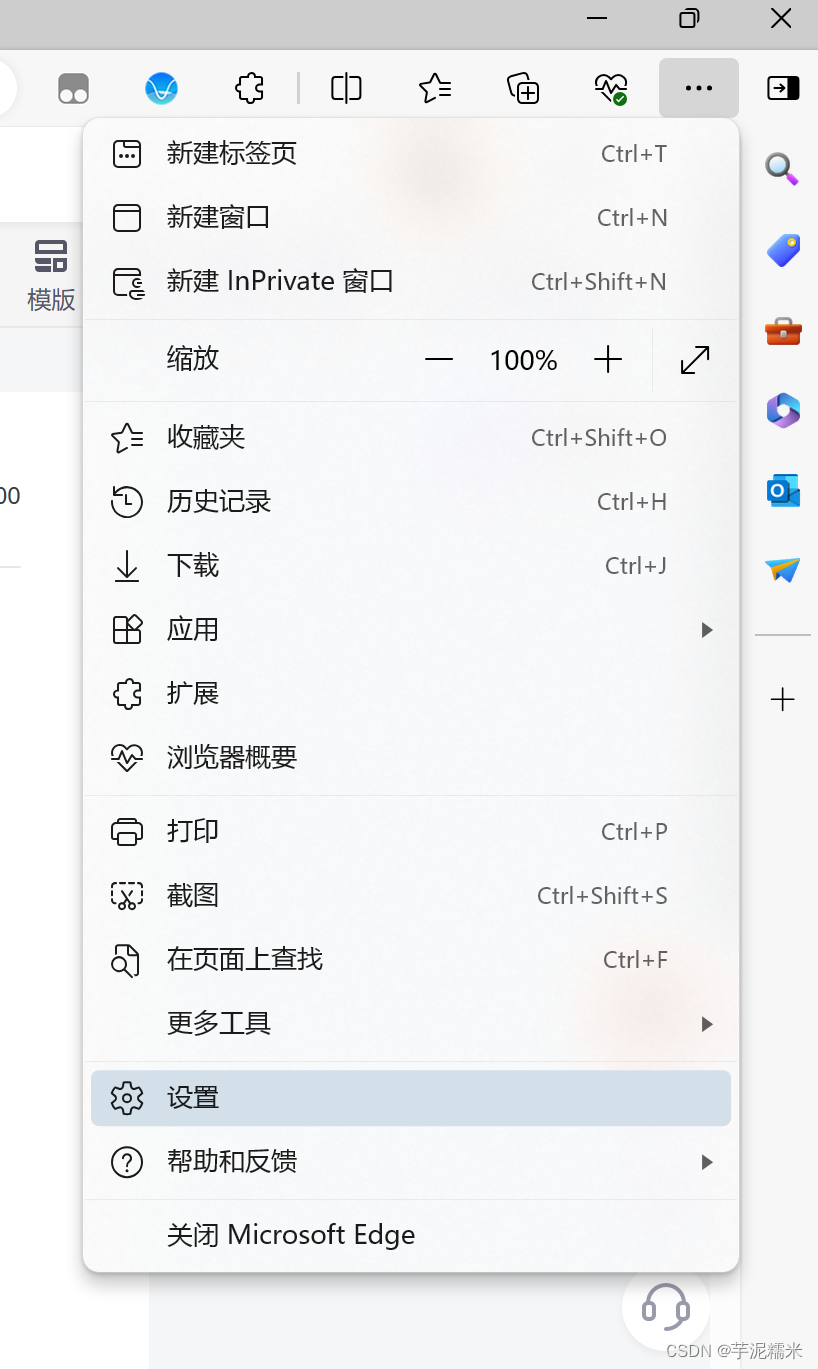Screen dimensions: 818x1369
Task: Open 浏览器概要 menu entry
Action: coord(411,757)
